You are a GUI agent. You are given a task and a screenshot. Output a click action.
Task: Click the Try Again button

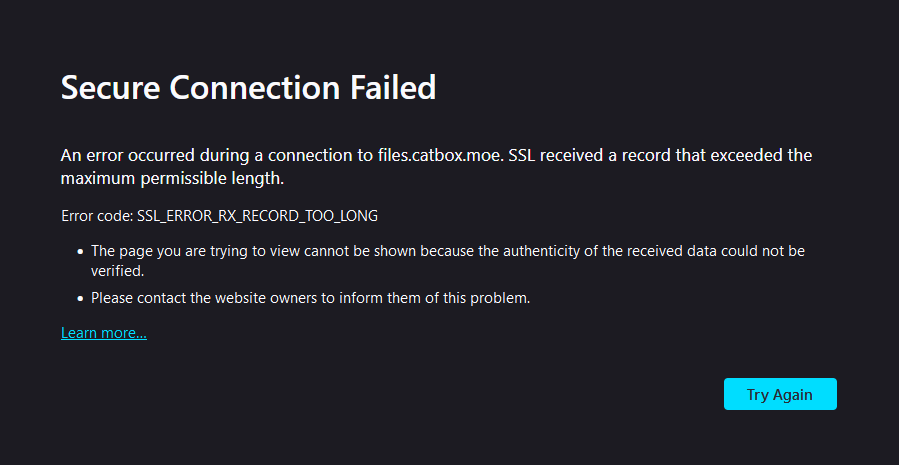[x=780, y=394]
